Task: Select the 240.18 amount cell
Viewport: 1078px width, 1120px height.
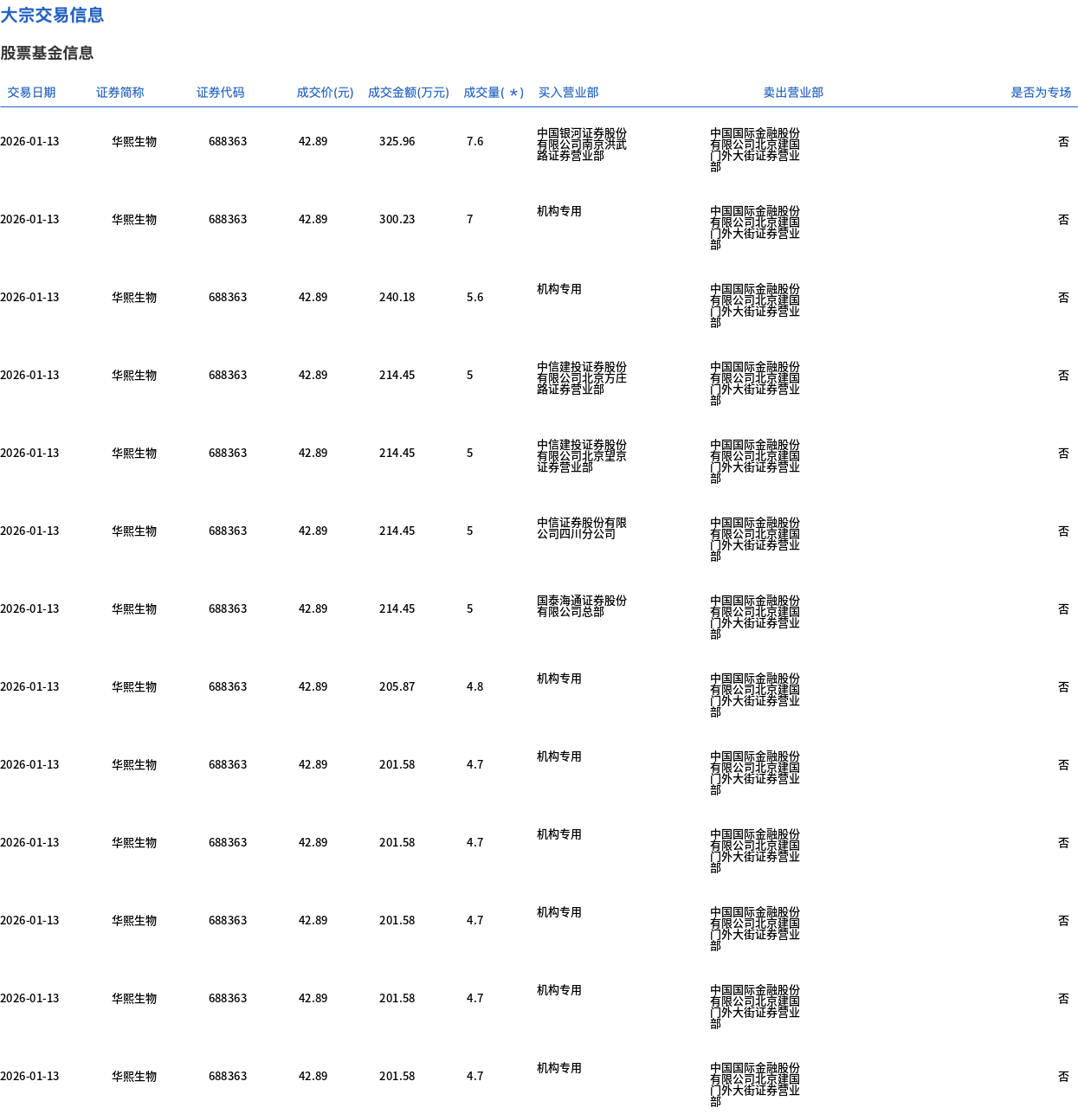Action: pyautogui.click(x=397, y=298)
